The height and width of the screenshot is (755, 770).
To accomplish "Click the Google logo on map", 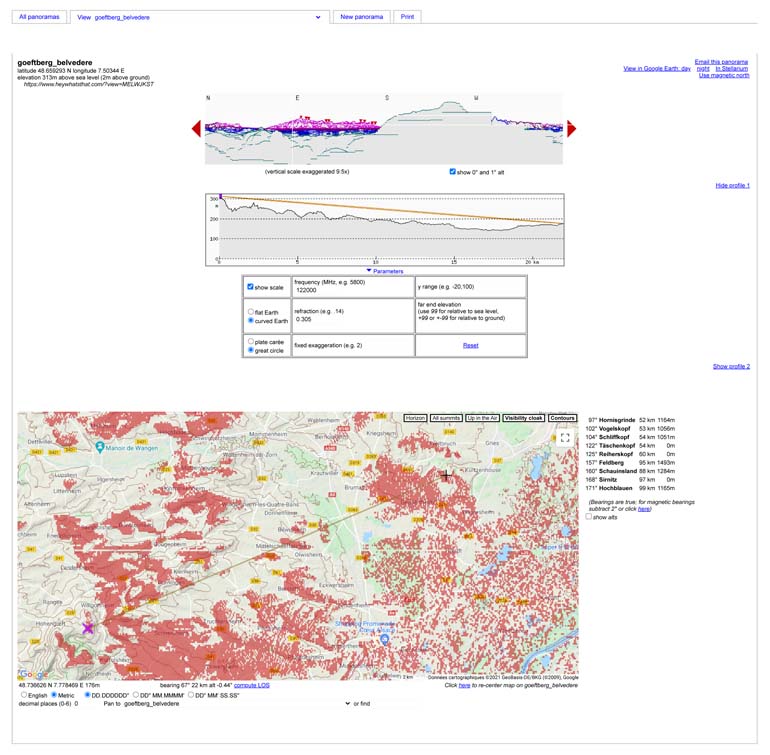I will (x=30, y=674).
